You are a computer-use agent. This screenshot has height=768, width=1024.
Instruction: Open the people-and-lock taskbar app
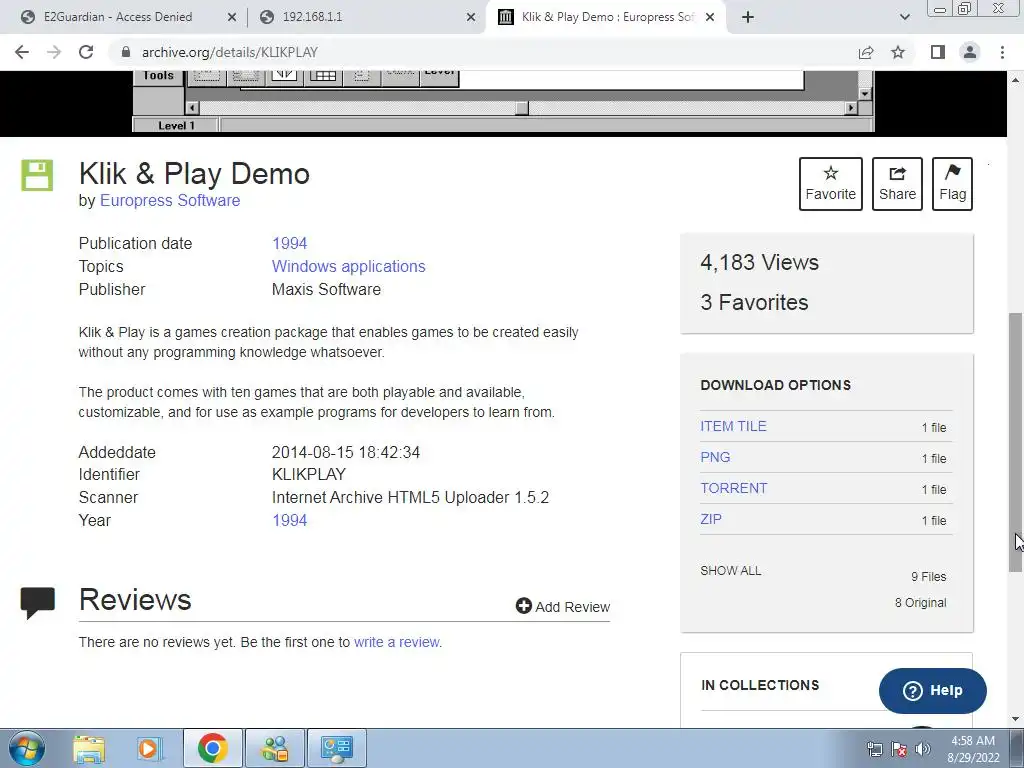[274, 748]
